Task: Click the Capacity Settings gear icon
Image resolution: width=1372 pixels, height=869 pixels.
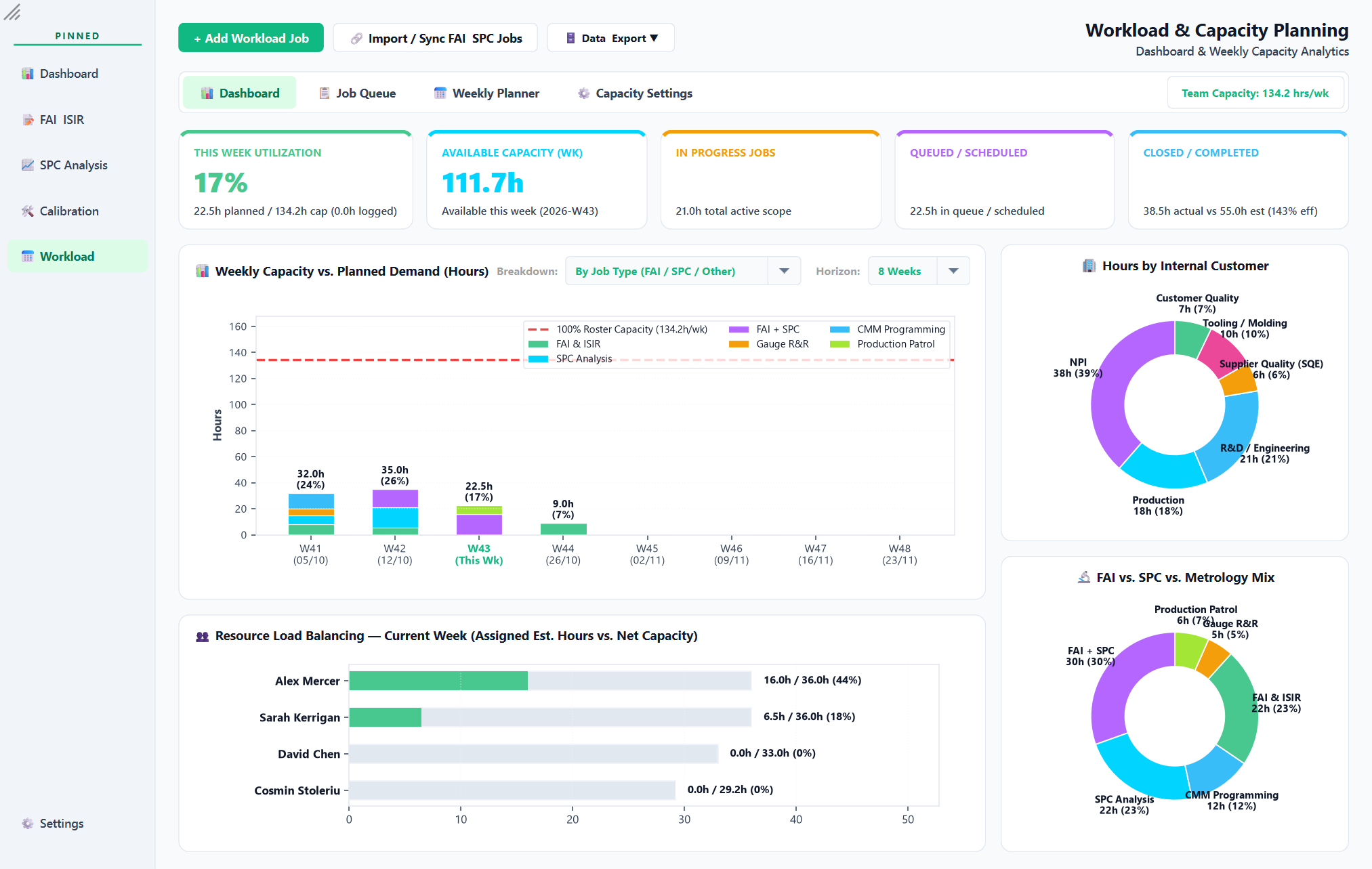Action: [x=583, y=93]
